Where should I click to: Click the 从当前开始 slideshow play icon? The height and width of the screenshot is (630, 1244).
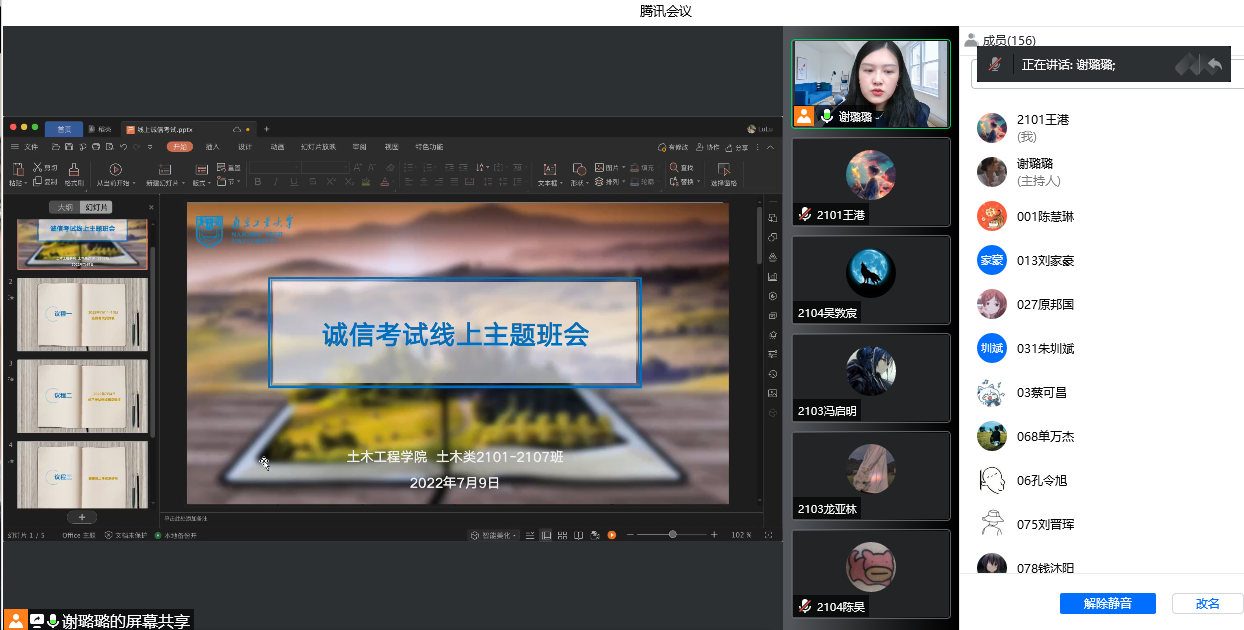click(116, 170)
